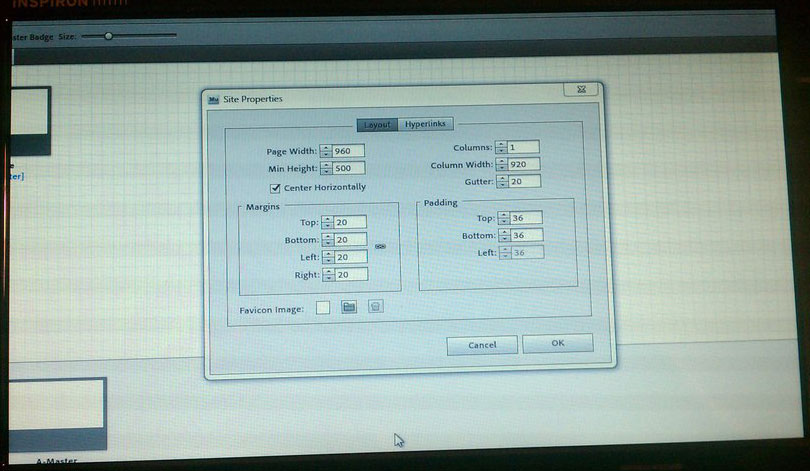810x471 pixels.
Task: Click the favicon delete trash icon
Action: click(x=376, y=307)
